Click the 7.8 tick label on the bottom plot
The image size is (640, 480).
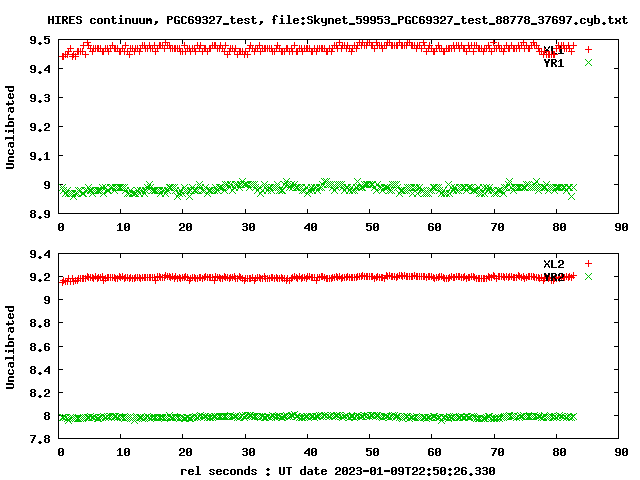pyautogui.click(x=40, y=439)
